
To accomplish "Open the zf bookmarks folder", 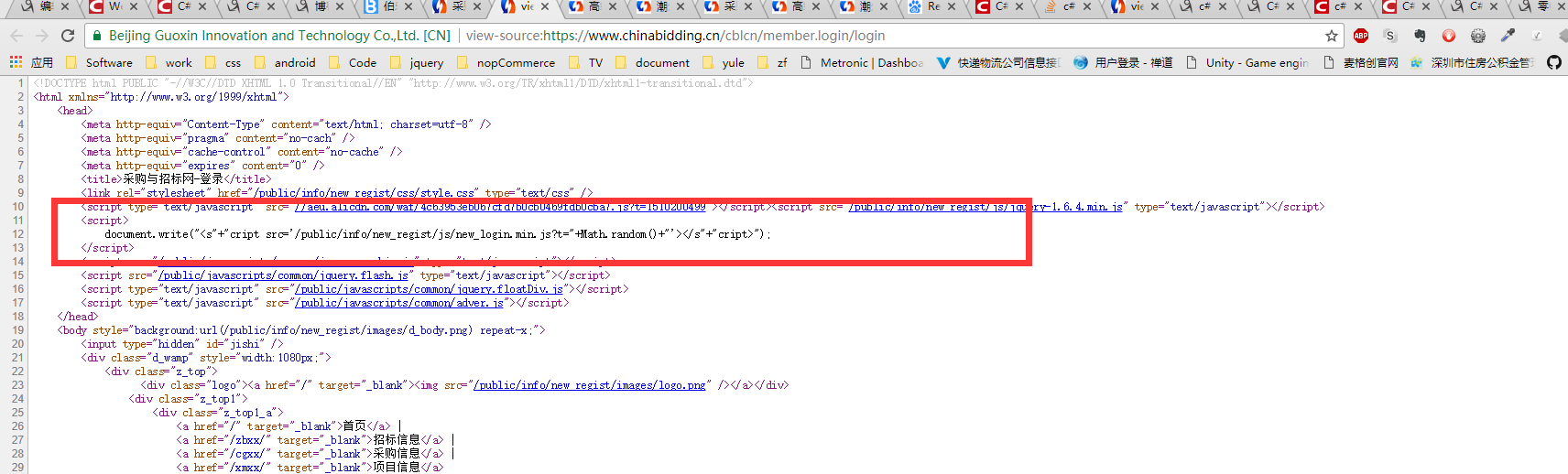I will (x=773, y=62).
